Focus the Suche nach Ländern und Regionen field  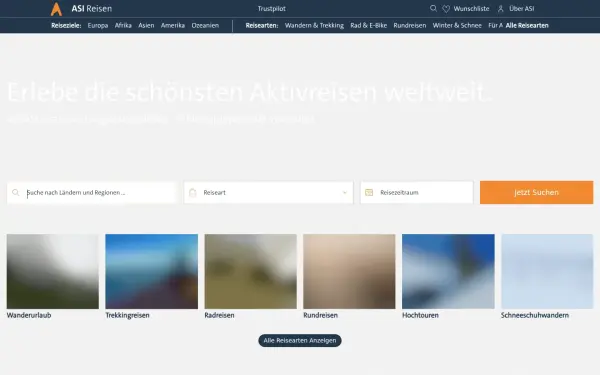click(92, 192)
